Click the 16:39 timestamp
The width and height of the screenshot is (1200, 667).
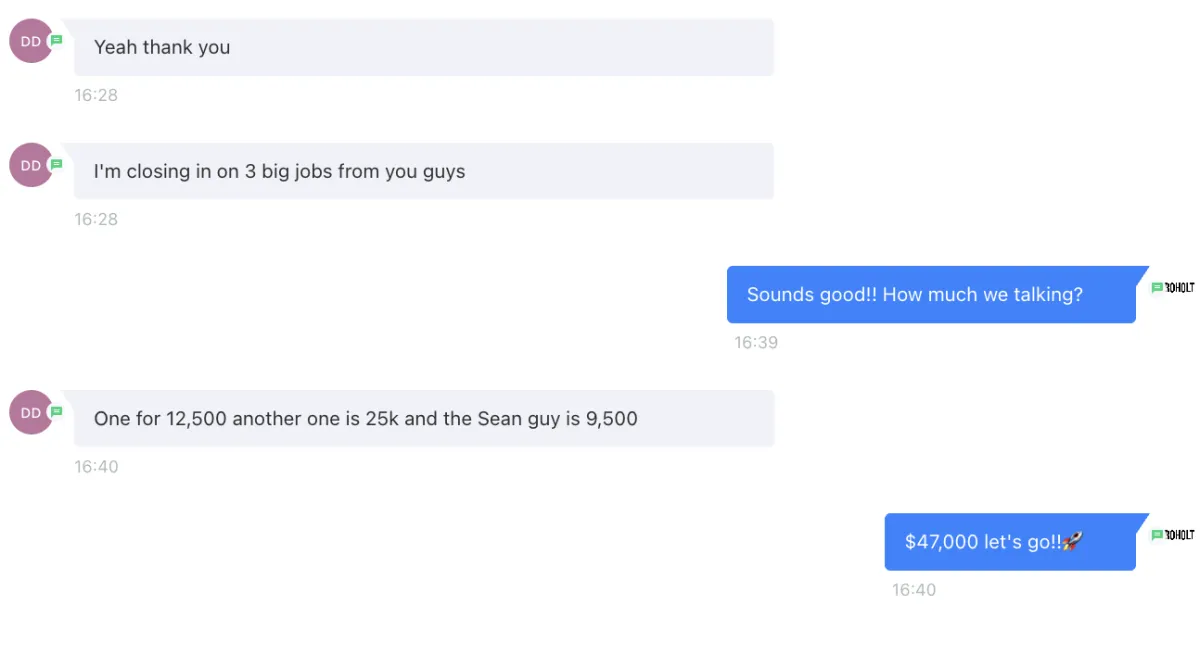tap(756, 342)
